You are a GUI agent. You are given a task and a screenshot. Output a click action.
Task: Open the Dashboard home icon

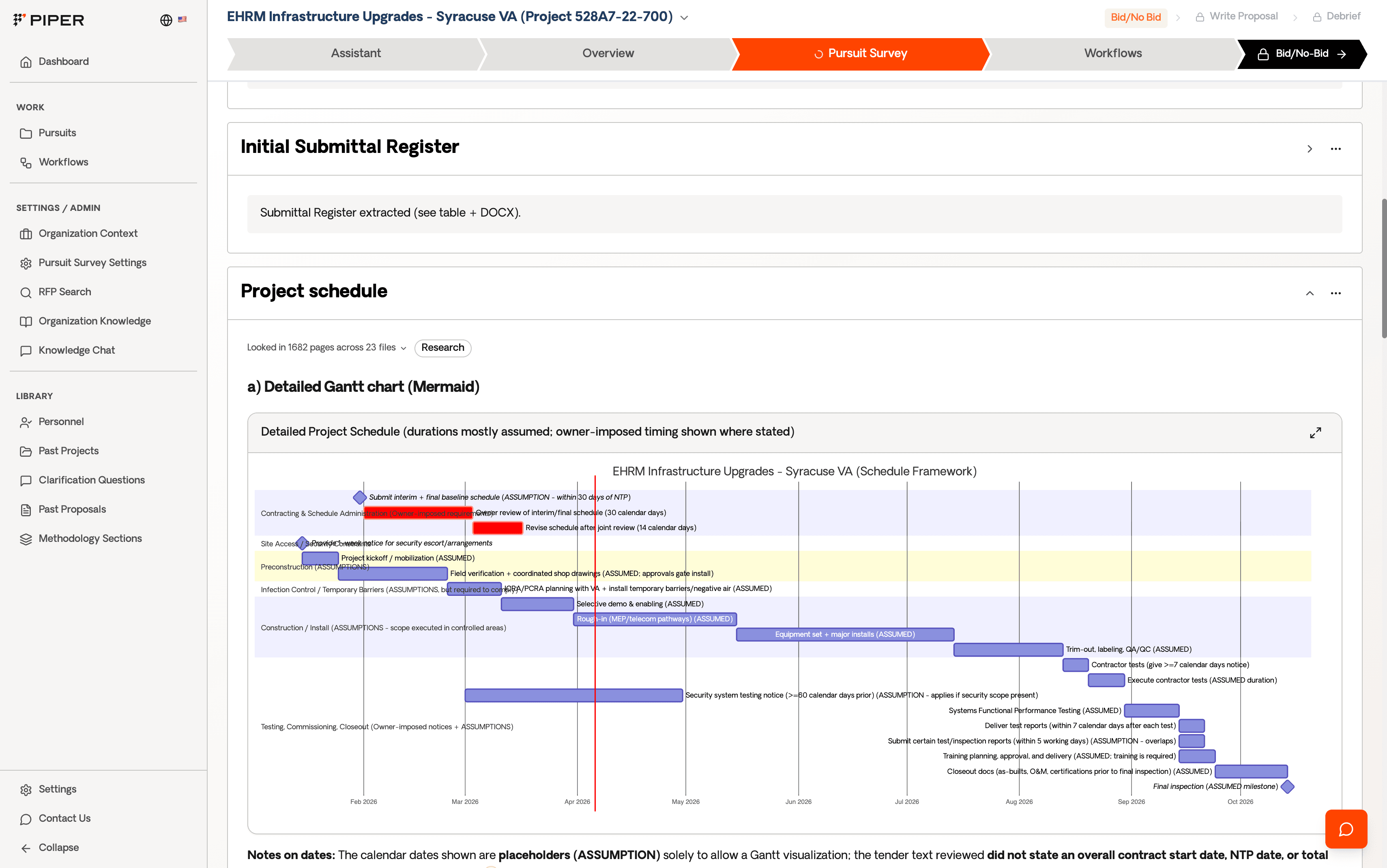pos(26,62)
